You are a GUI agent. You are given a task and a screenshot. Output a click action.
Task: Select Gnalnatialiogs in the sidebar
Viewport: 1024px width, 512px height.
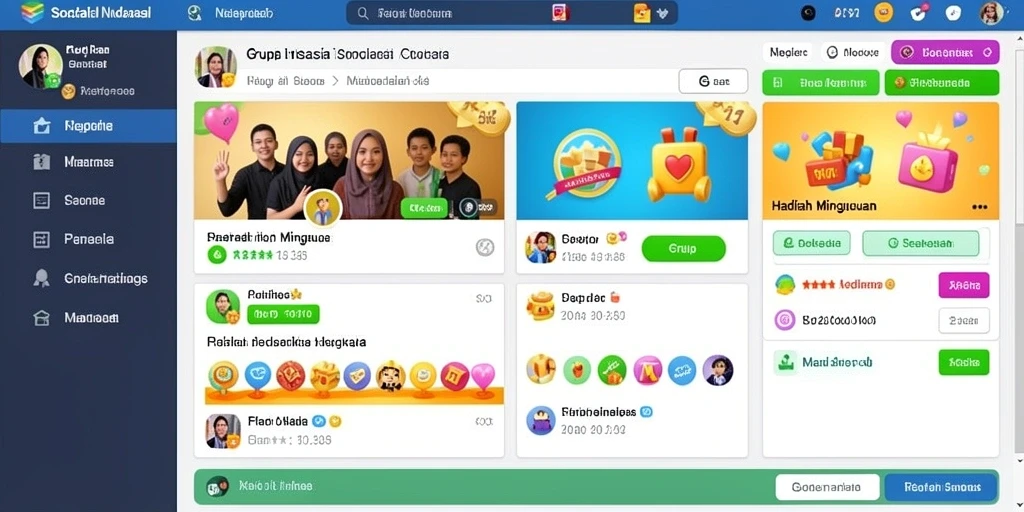(x=88, y=279)
